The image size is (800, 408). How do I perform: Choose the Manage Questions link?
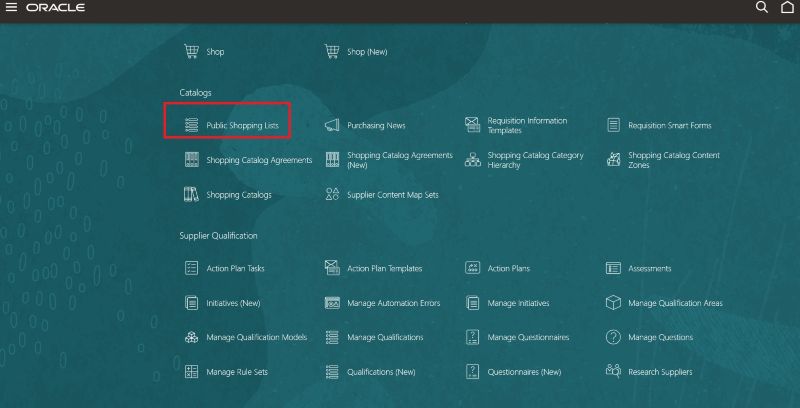click(x=661, y=337)
